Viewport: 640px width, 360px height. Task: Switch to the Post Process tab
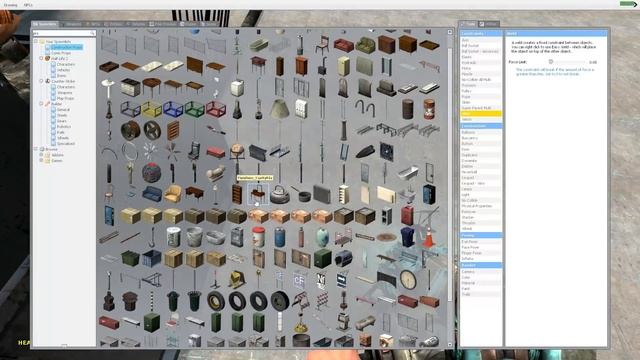162,24
